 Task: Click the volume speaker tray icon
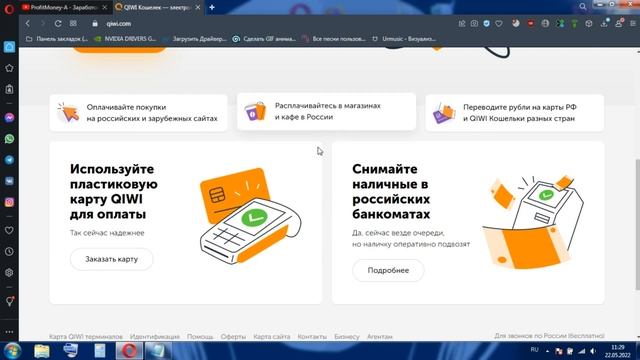tap(593, 351)
